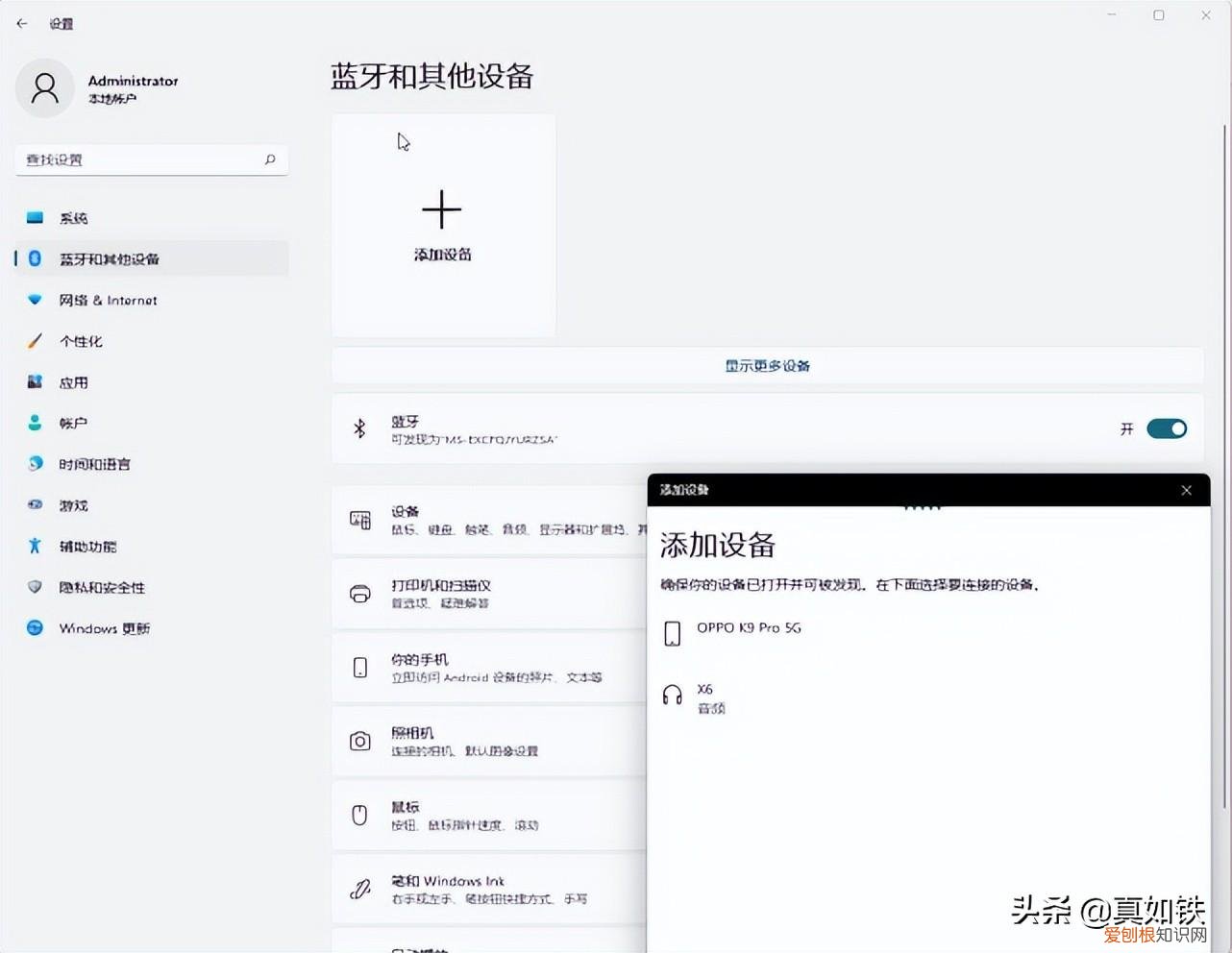This screenshot has height=953, width=1232.
Task: Click the phone icon beside OPPO K9 Pro 5G
Action: click(x=671, y=629)
